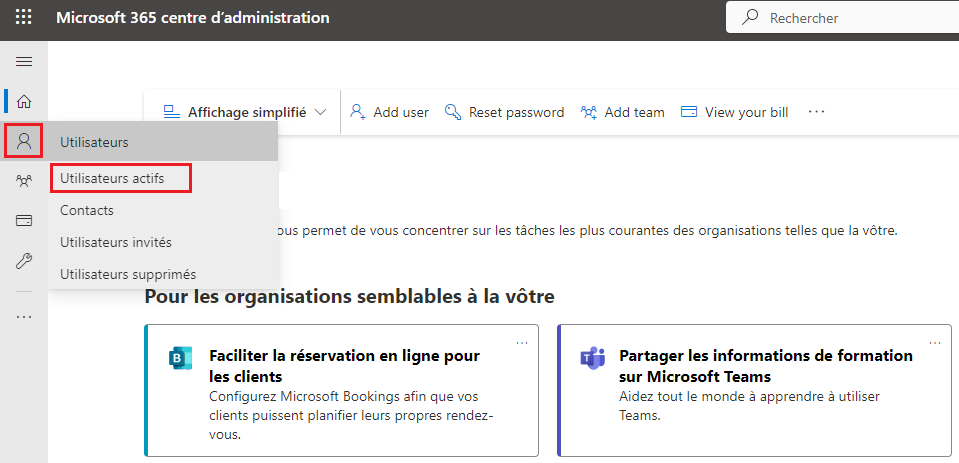
Task: Click in the Rechercher search field
Action: [x=842, y=18]
